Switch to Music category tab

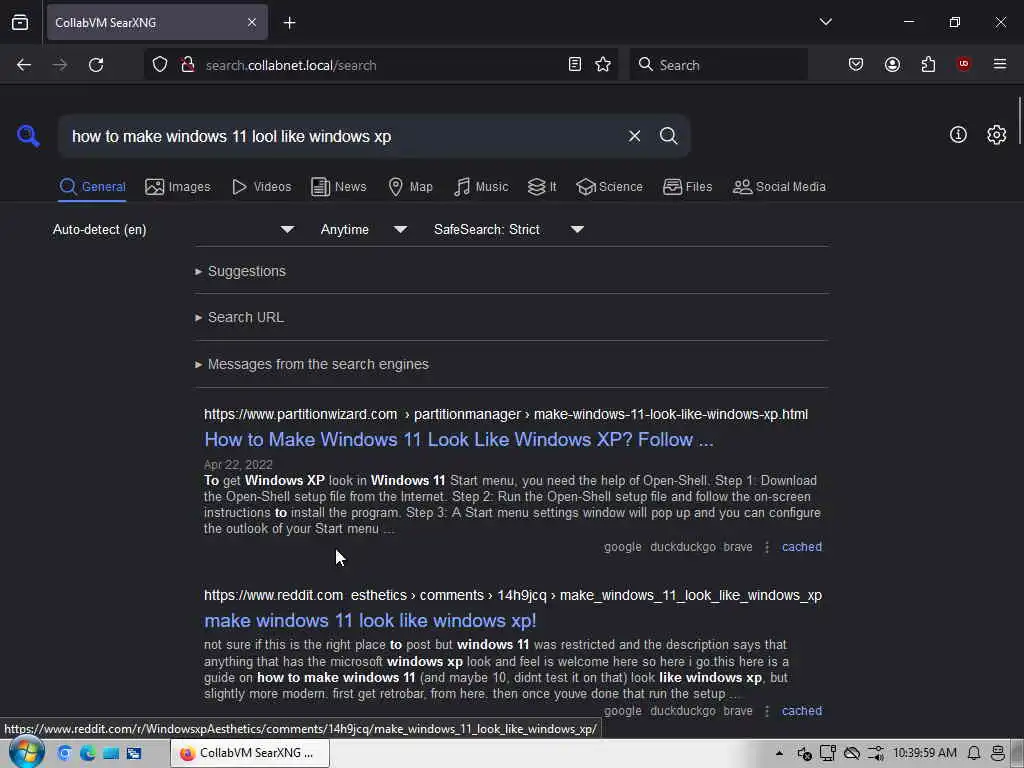pos(481,187)
